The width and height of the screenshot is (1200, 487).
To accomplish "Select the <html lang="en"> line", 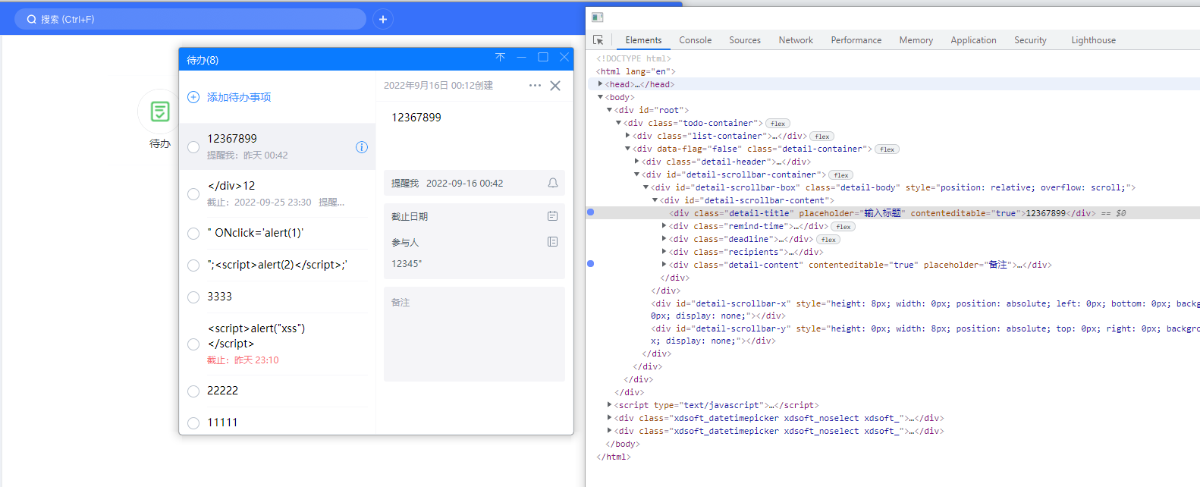I will [x=636, y=71].
